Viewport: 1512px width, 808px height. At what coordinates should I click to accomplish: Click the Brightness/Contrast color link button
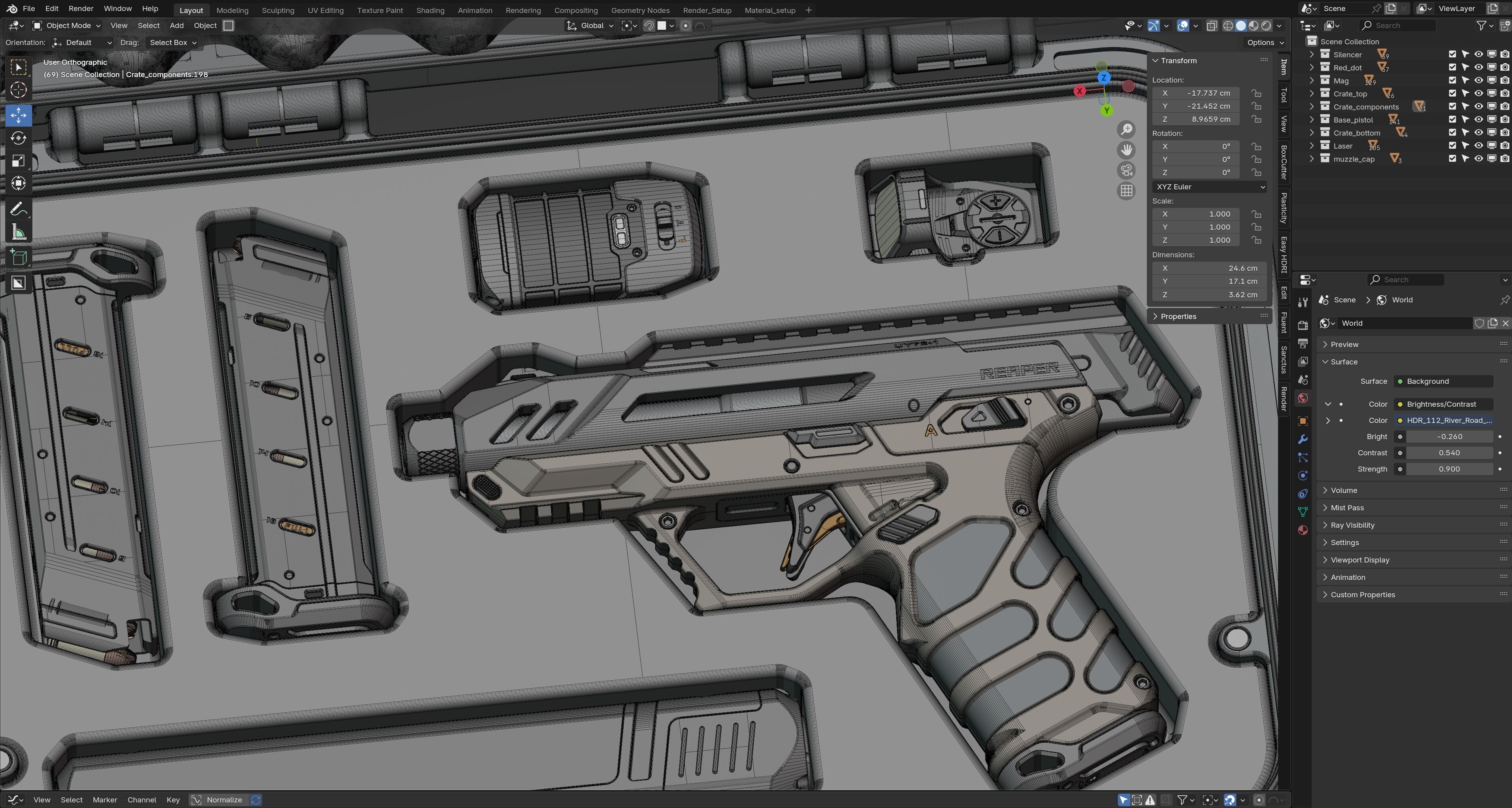[1443, 404]
